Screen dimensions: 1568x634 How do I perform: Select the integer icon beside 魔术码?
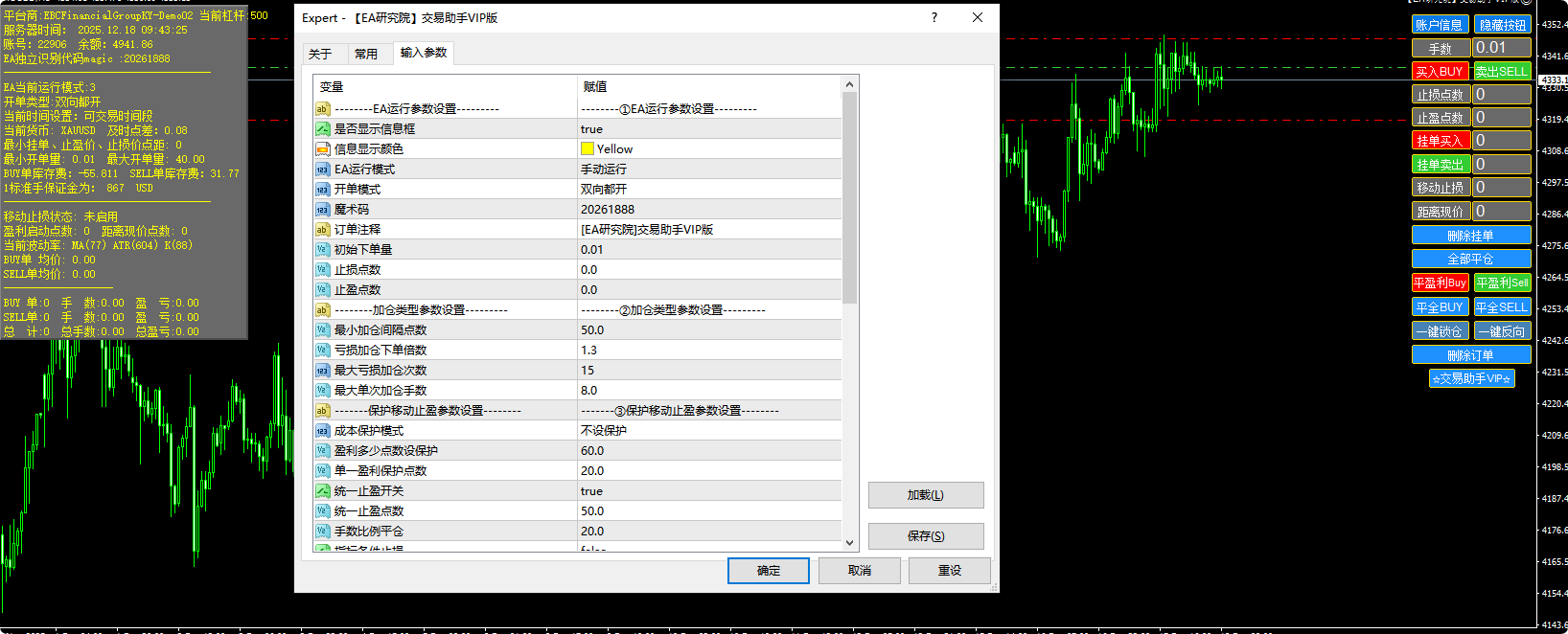[x=323, y=210]
